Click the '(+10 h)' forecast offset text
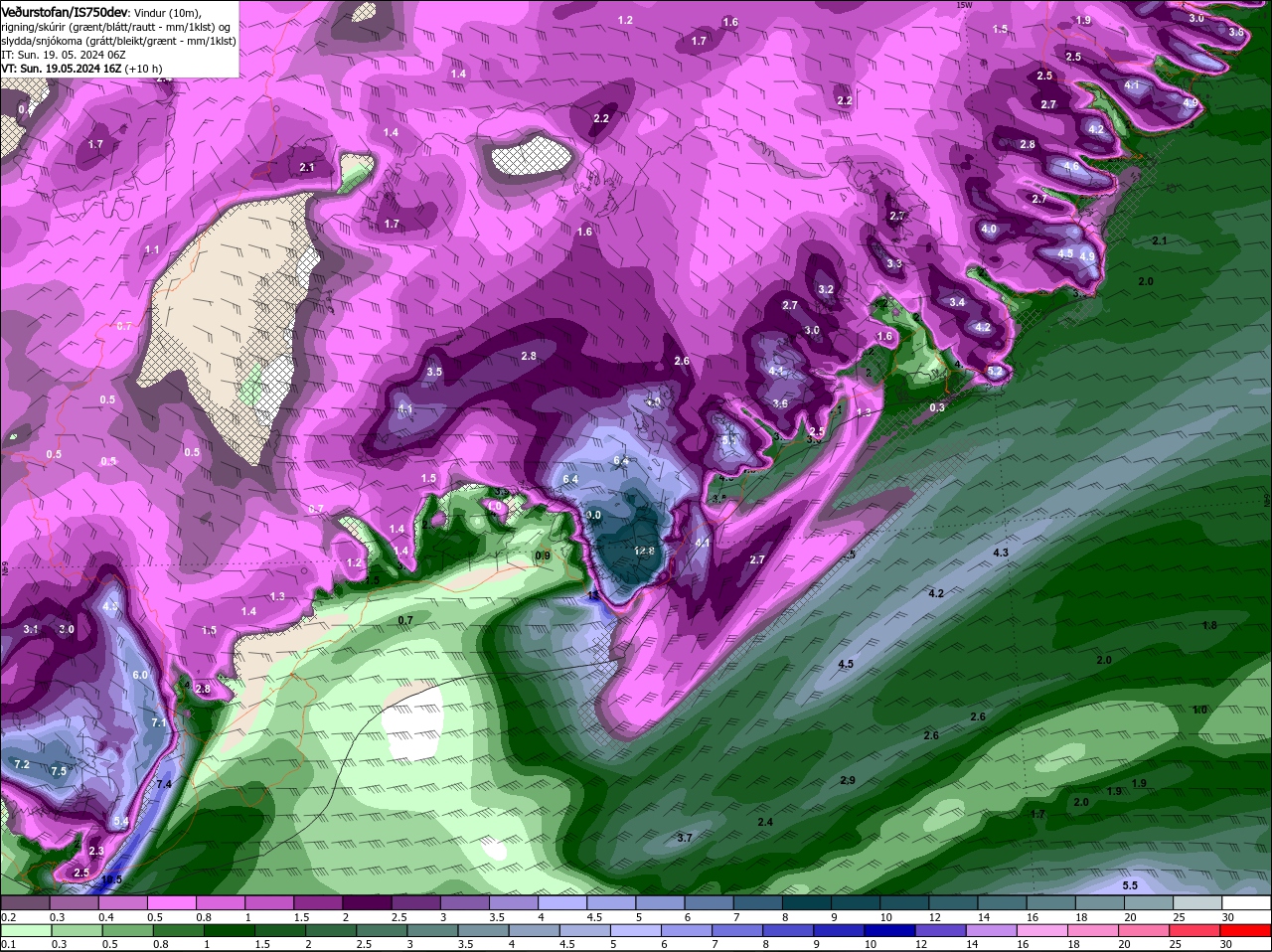This screenshot has height=952, width=1272. (144, 69)
